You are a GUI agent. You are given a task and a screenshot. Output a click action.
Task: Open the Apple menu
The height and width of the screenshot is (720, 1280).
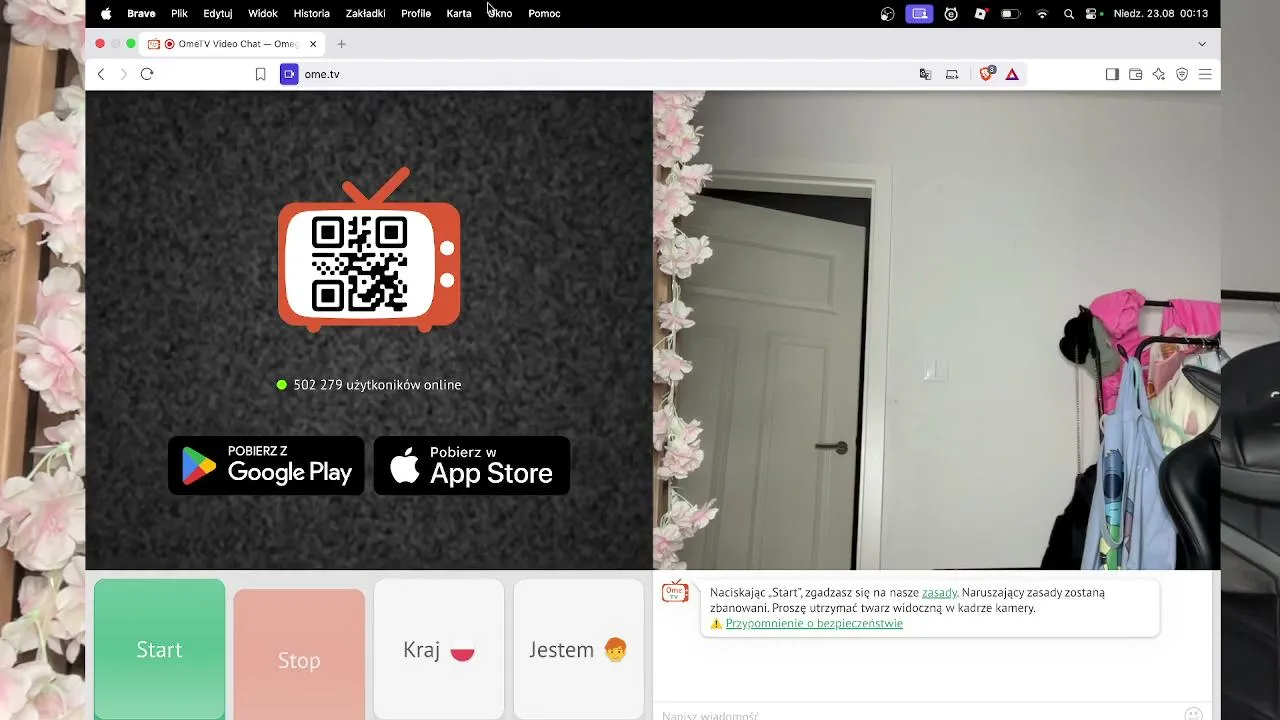point(106,14)
